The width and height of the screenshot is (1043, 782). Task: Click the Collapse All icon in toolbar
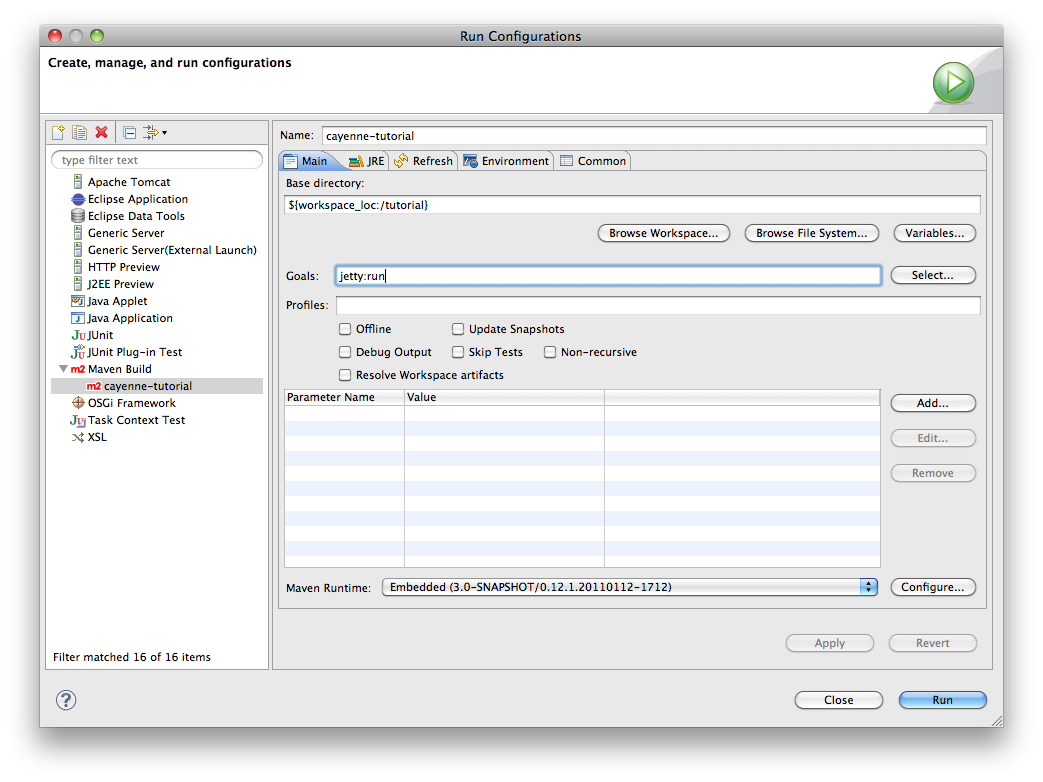click(130, 132)
